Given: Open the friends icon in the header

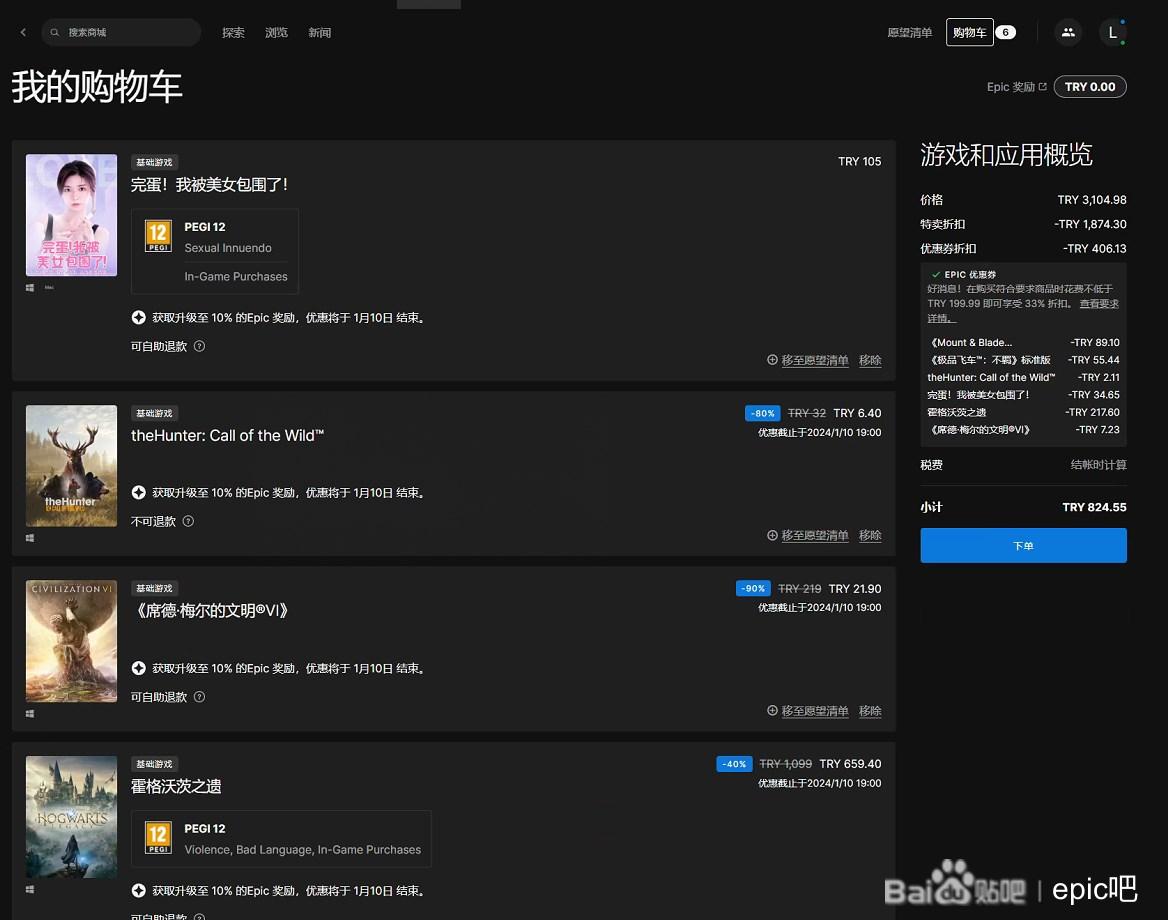Looking at the screenshot, I should (1068, 32).
